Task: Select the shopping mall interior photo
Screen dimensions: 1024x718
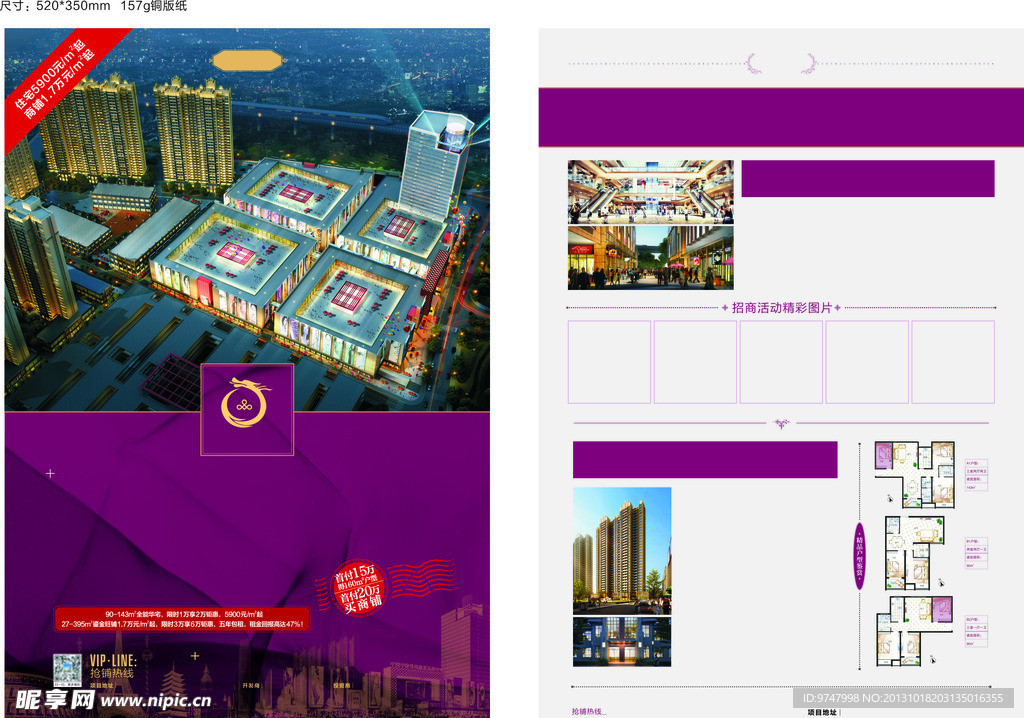Action: pos(650,192)
